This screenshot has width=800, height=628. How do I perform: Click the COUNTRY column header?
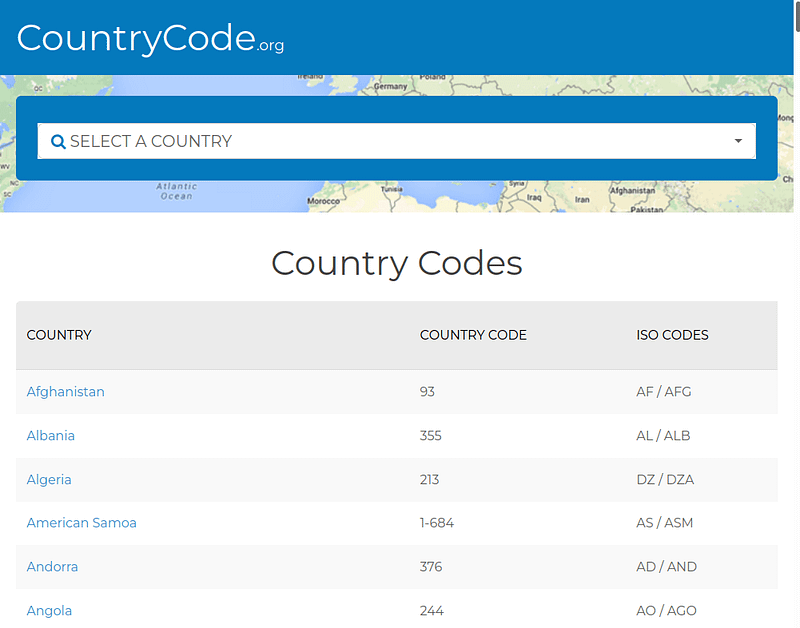tap(59, 335)
